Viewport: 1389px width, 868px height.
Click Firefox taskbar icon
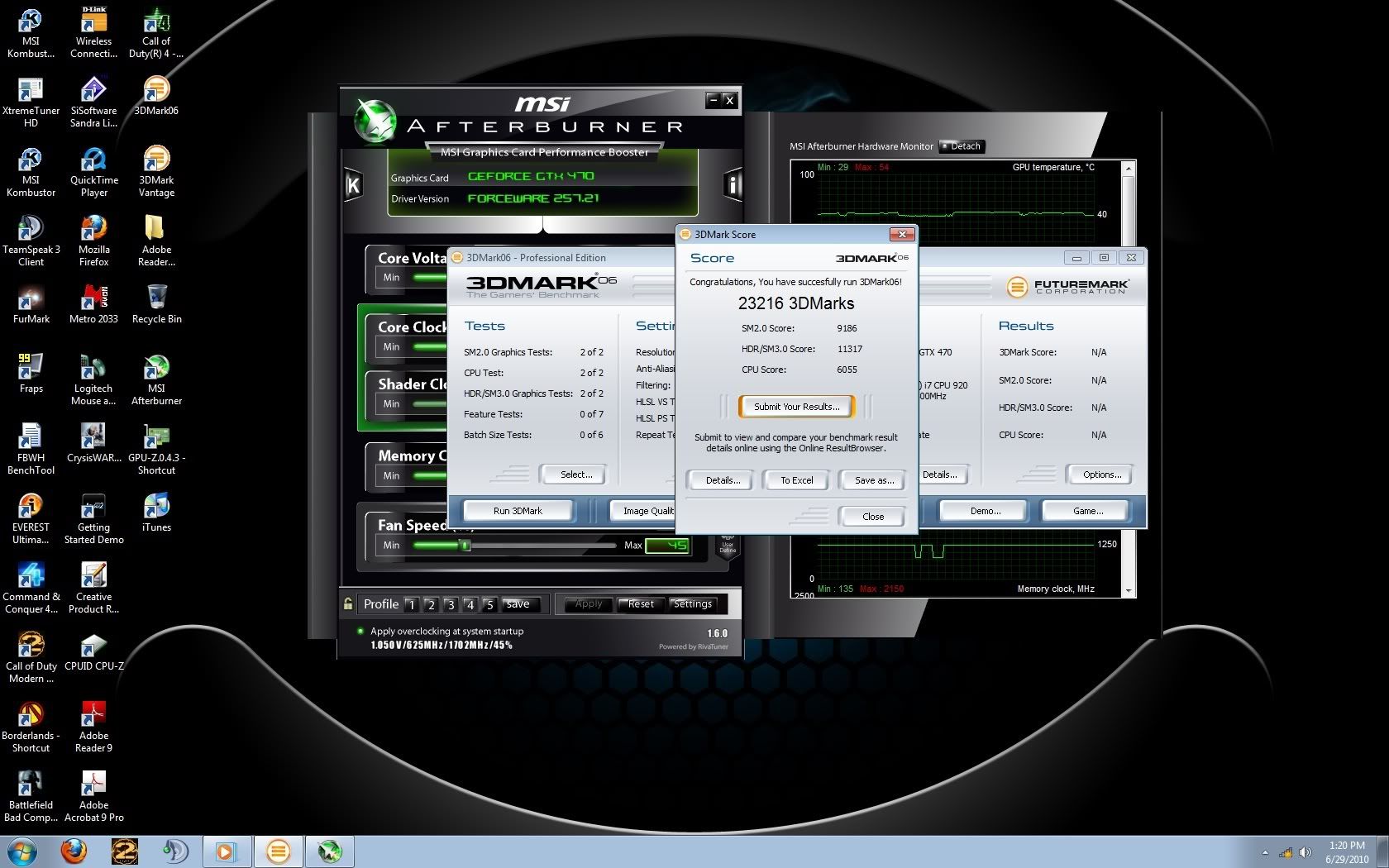coord(74,851)
